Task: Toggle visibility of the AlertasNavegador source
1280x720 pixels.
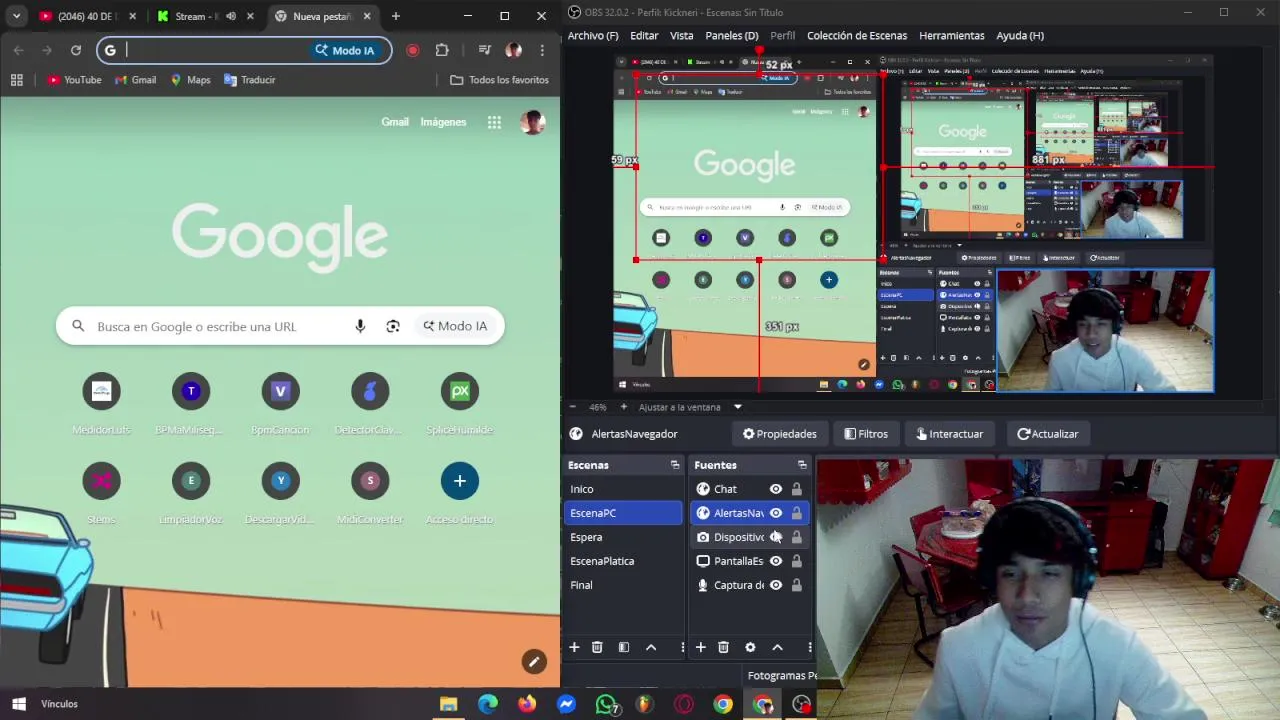Action: pos(775,513)
